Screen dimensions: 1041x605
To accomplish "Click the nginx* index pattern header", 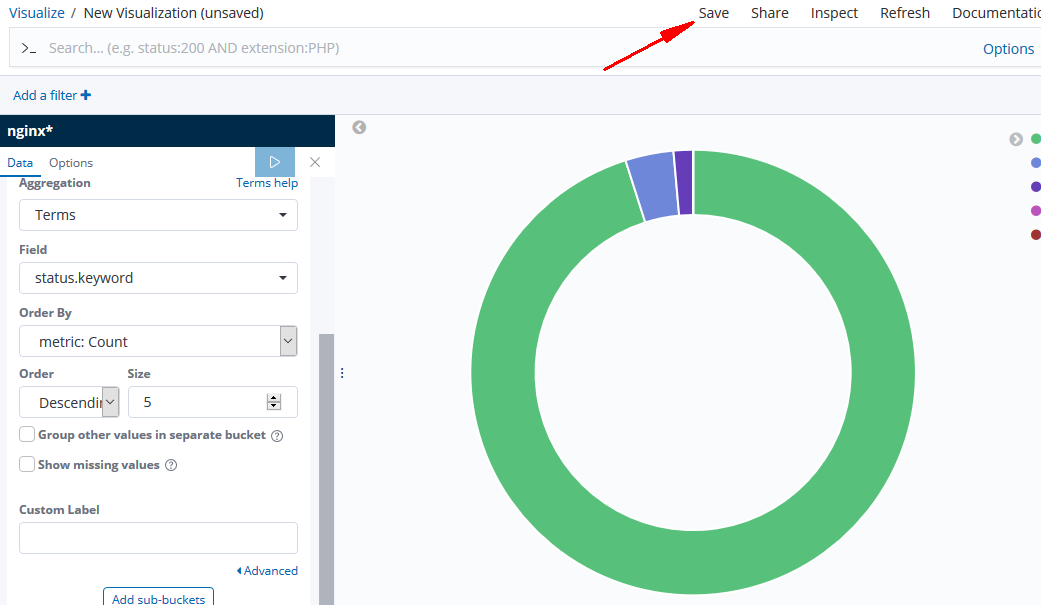I will point(167,131).
